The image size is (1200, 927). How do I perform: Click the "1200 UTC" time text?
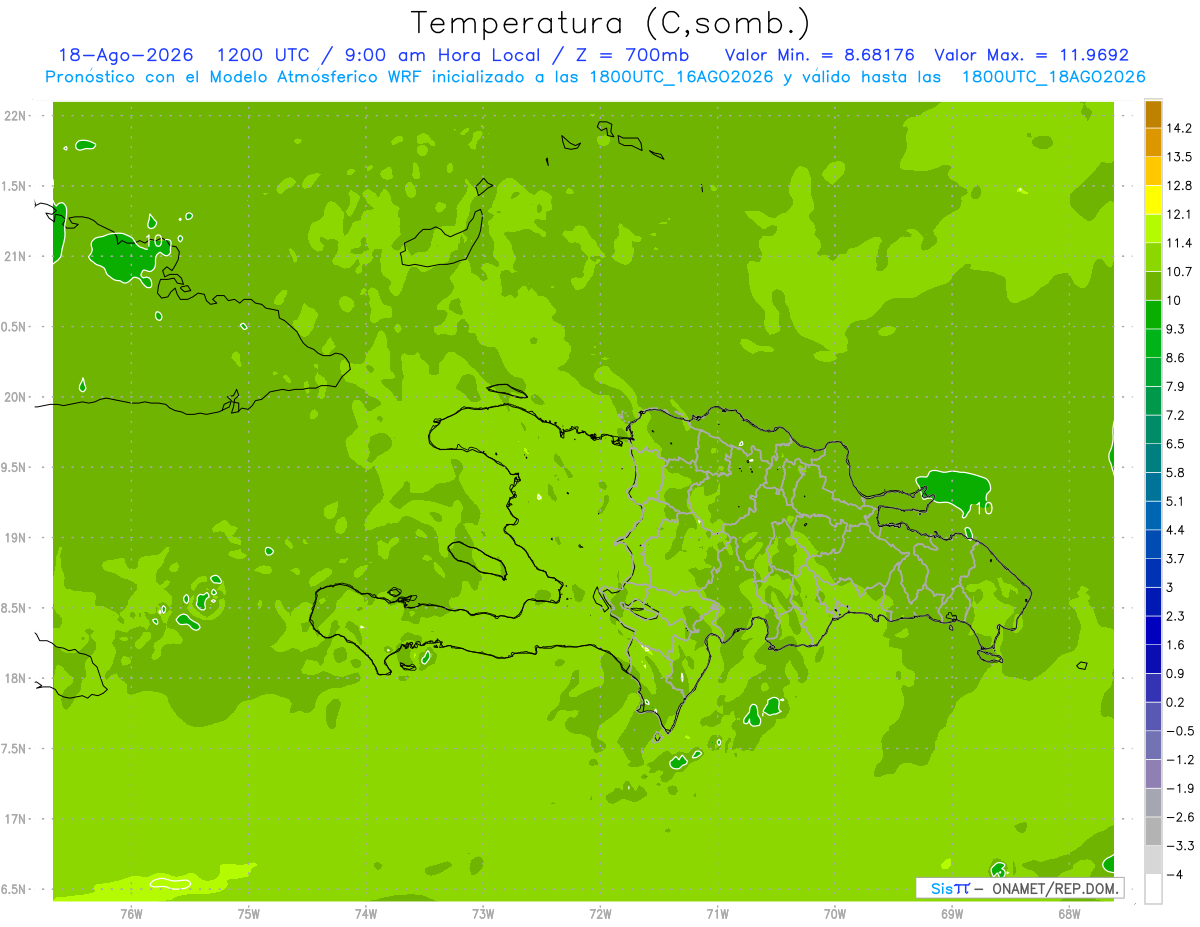coord(263,55)
